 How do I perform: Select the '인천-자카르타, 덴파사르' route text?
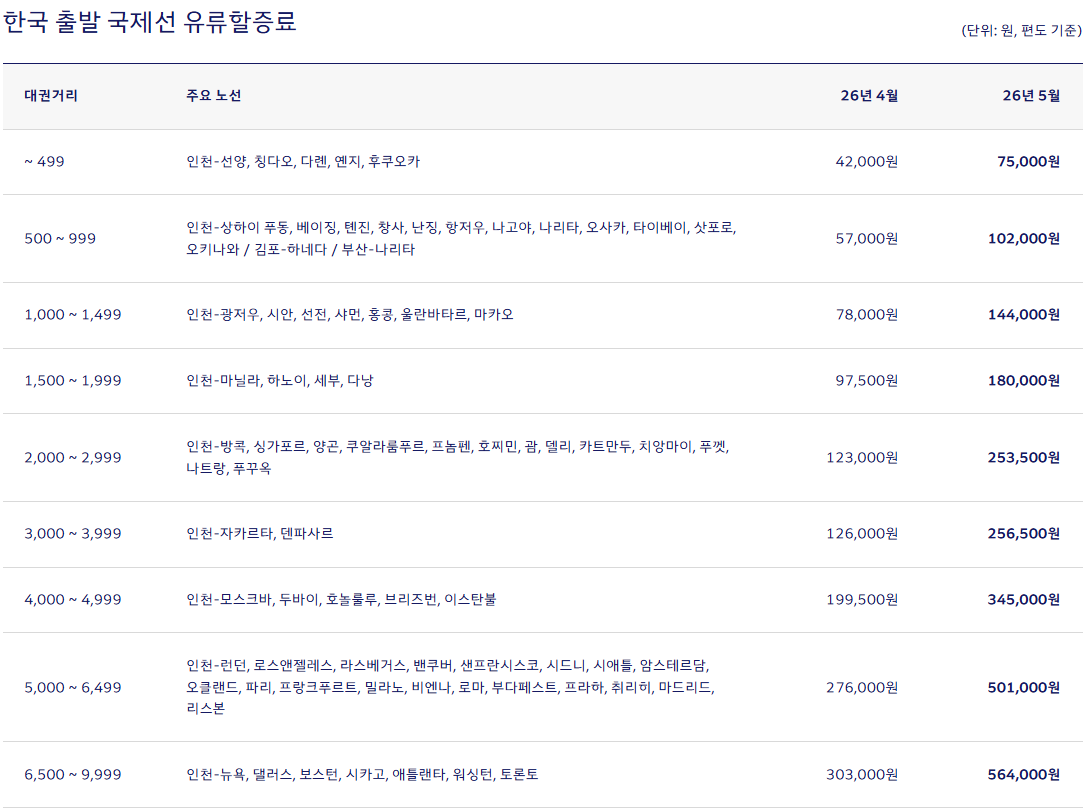click(260, 534)
